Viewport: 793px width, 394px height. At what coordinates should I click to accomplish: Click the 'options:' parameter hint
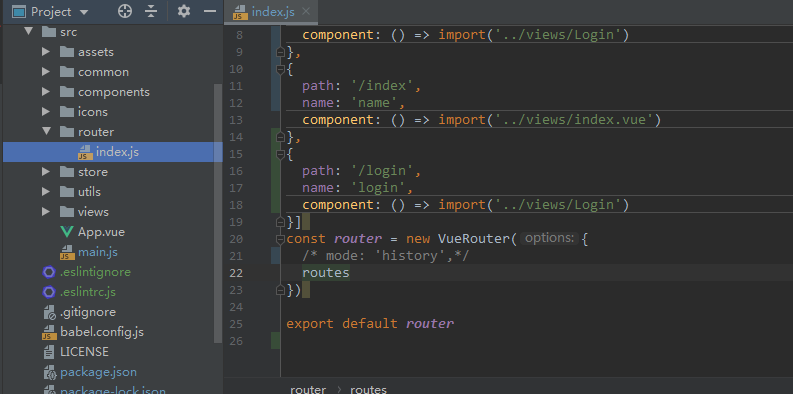pyautogui.click(x=550, y=238)
